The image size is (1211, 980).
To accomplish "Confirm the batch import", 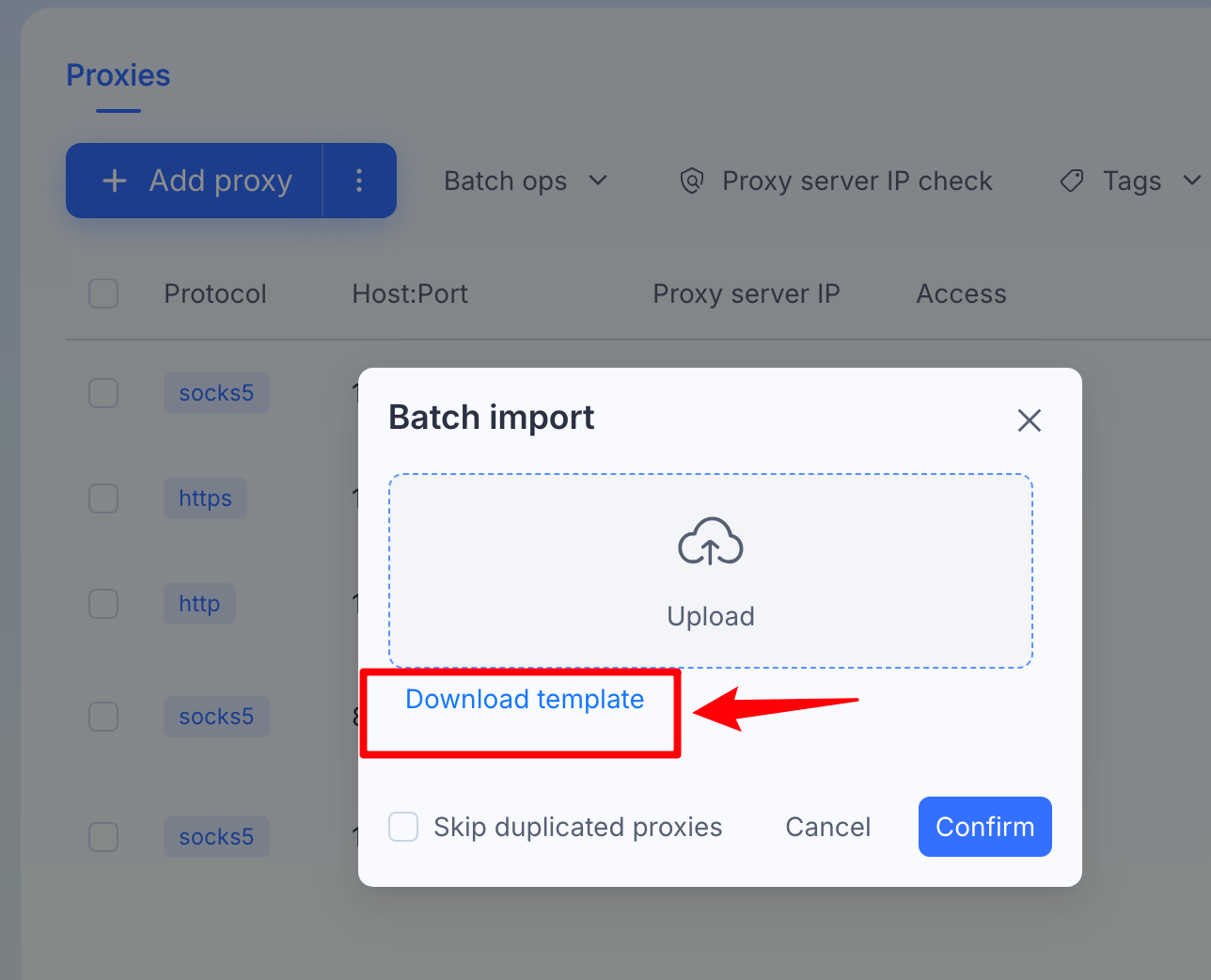I will (x=985, y=827).
